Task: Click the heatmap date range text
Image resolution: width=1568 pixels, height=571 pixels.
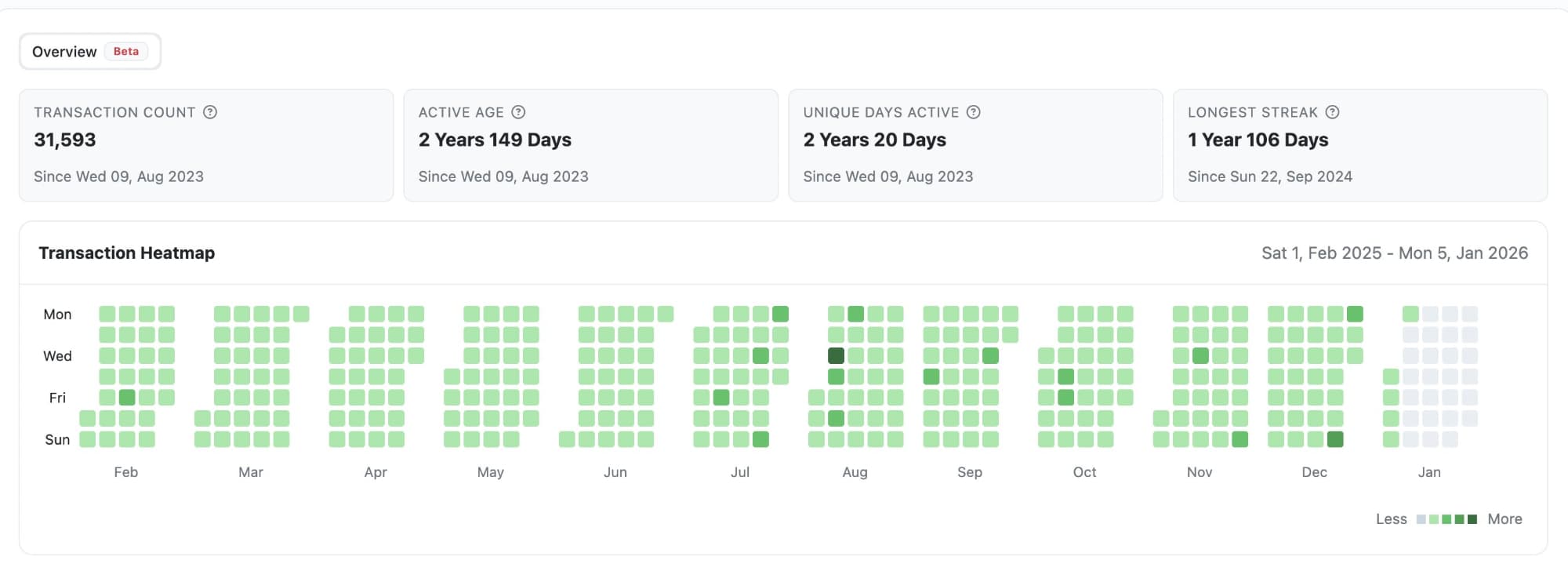Action: [1394, 253]
